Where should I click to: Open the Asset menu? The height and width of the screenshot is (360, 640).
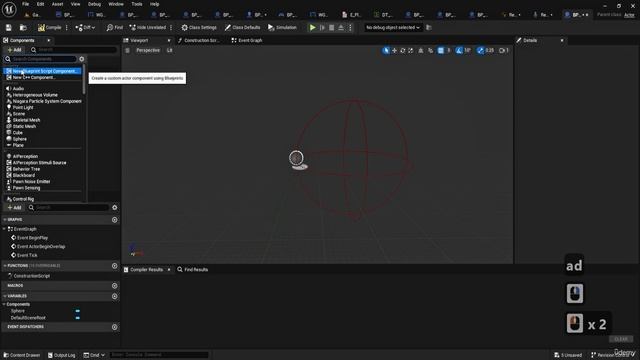tap(58, 4)
